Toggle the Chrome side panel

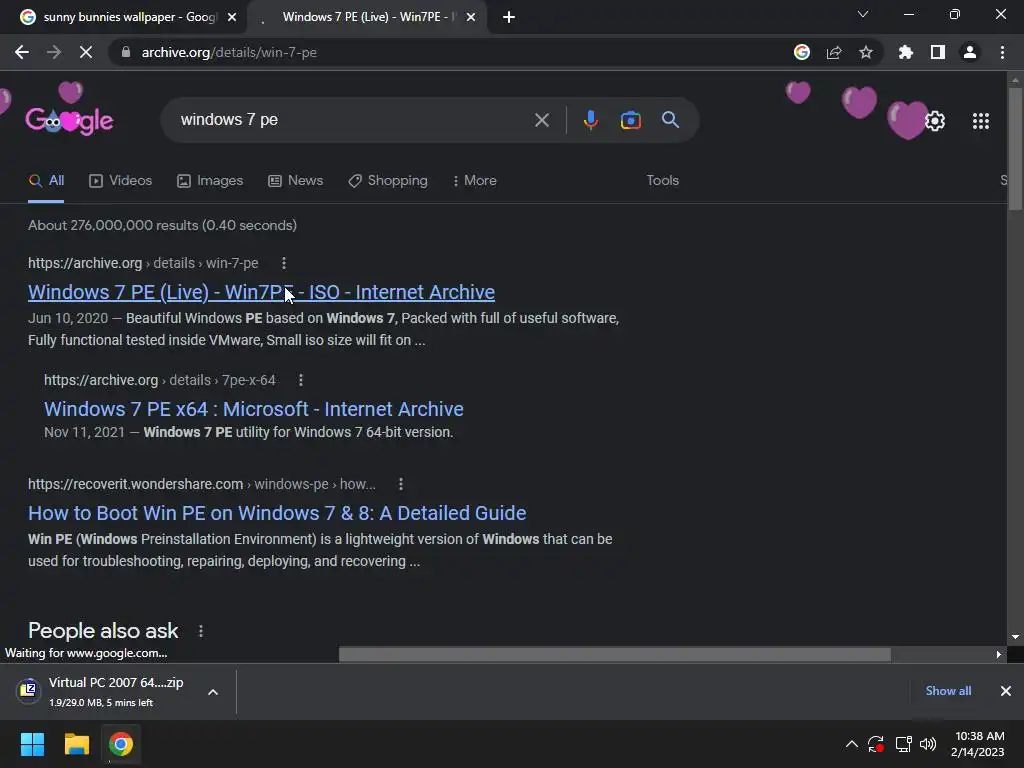click(x=938, y=52)
